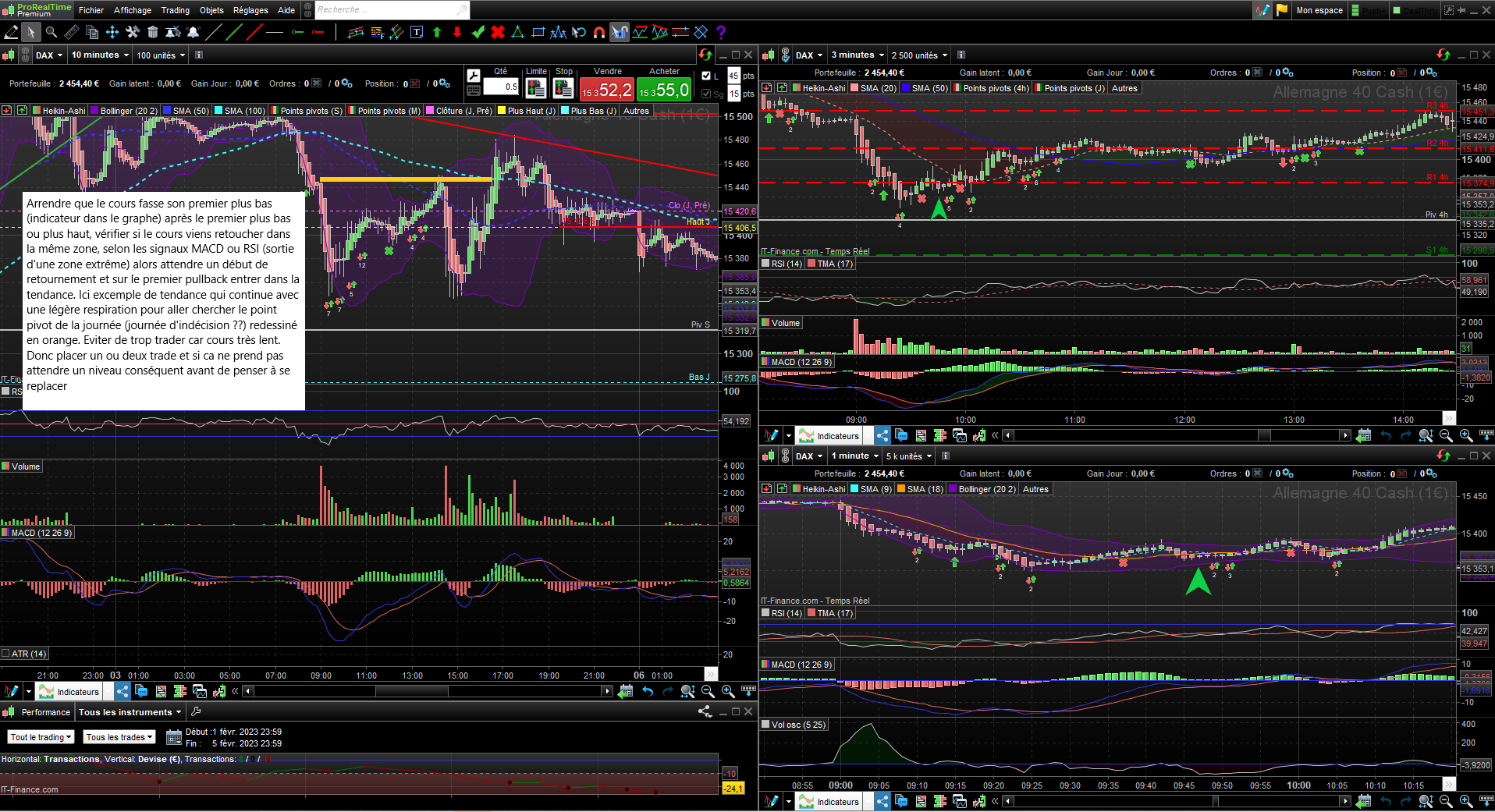1495x812 pixels.
Task: Activate the cursor pointer tool
Action: pos(30,32)
